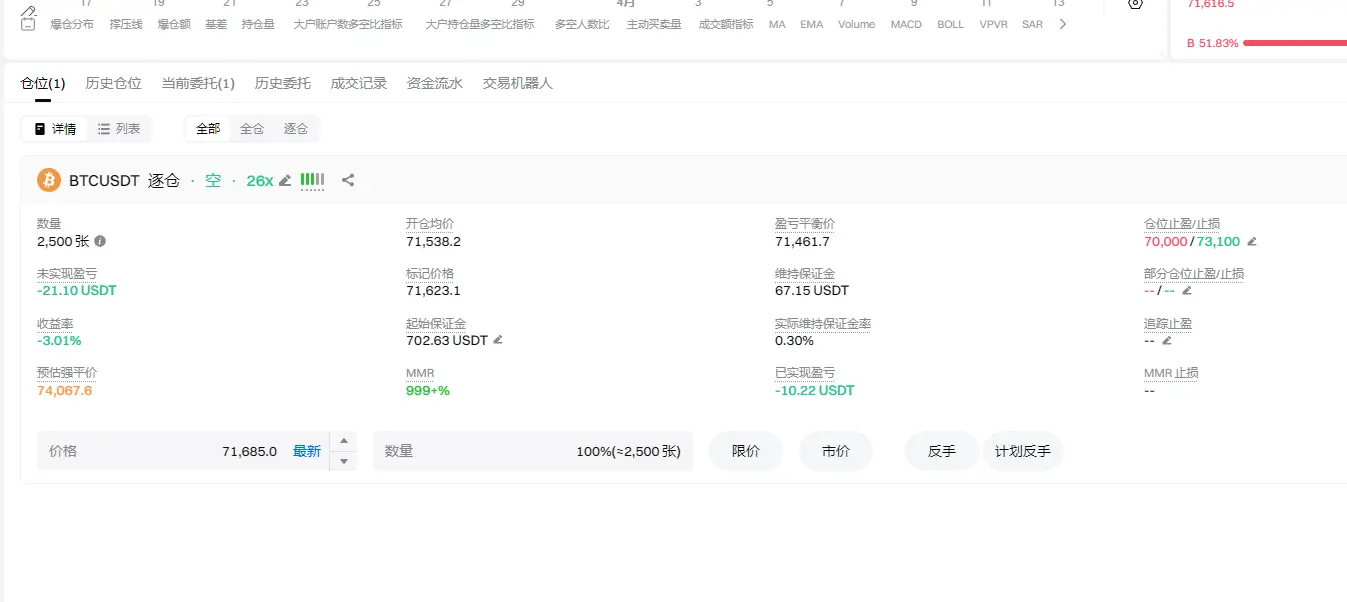
Task: Toggle the BOLL indicator
Action: [951, 24]
